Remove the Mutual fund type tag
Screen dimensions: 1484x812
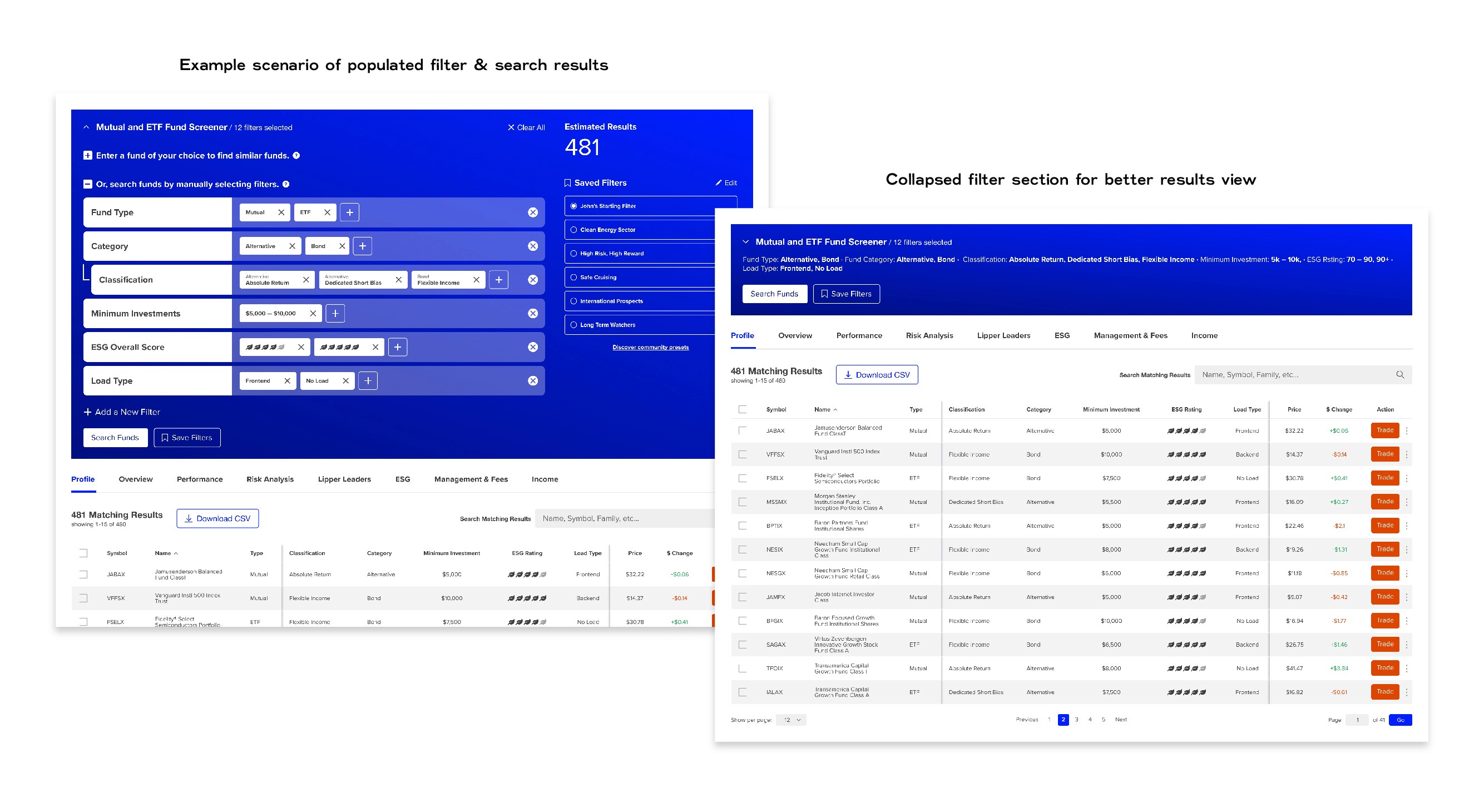point(281,212)
